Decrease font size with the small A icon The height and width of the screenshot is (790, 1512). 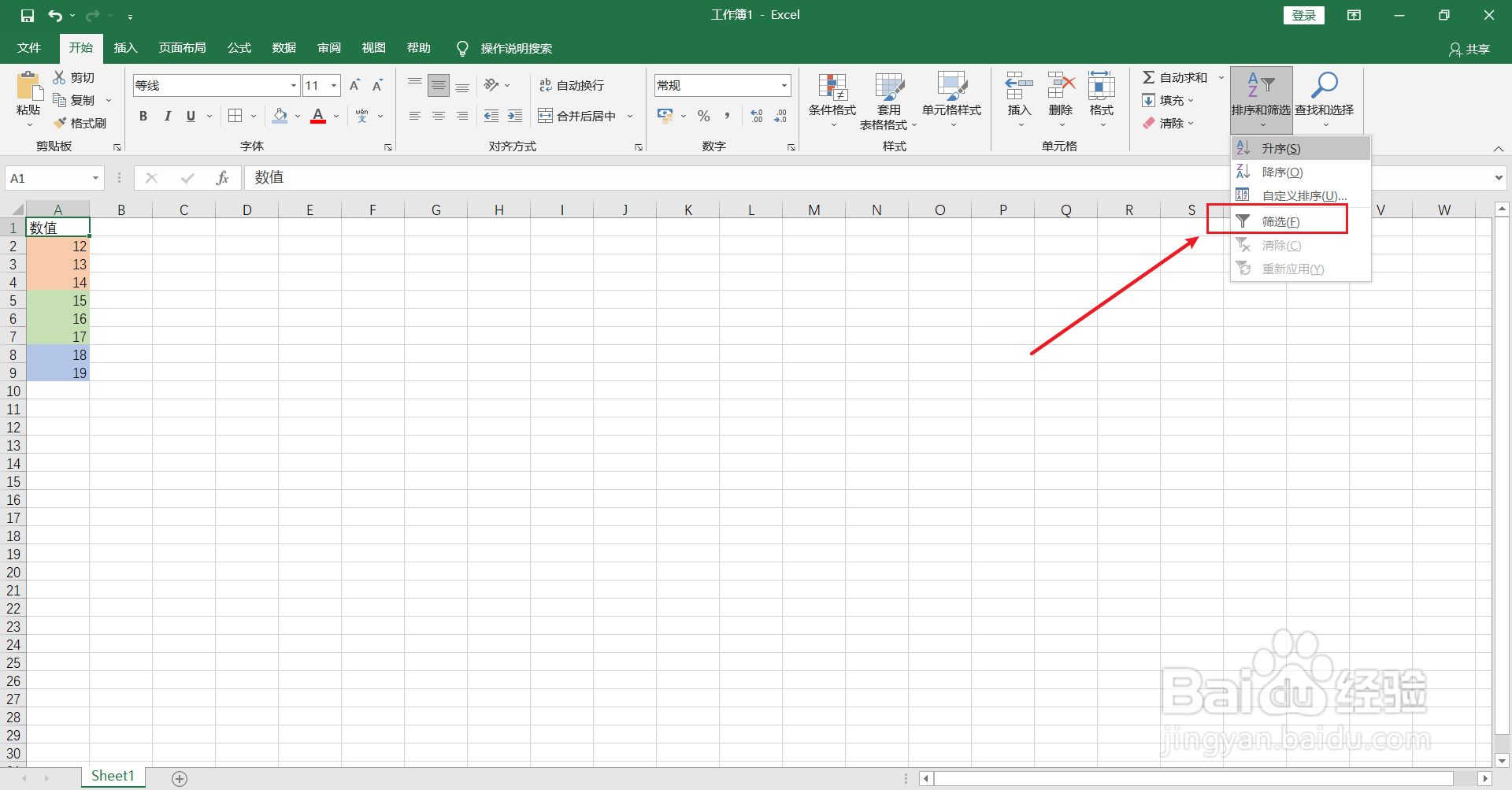pos(377,85)
